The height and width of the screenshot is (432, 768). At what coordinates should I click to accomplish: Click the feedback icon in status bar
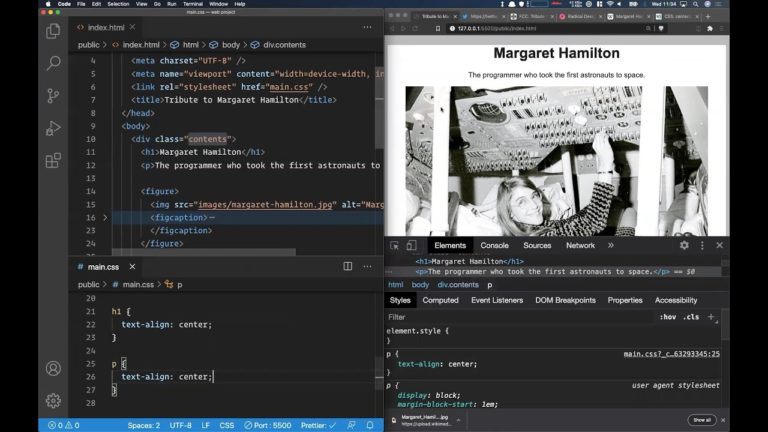point(351,425)
